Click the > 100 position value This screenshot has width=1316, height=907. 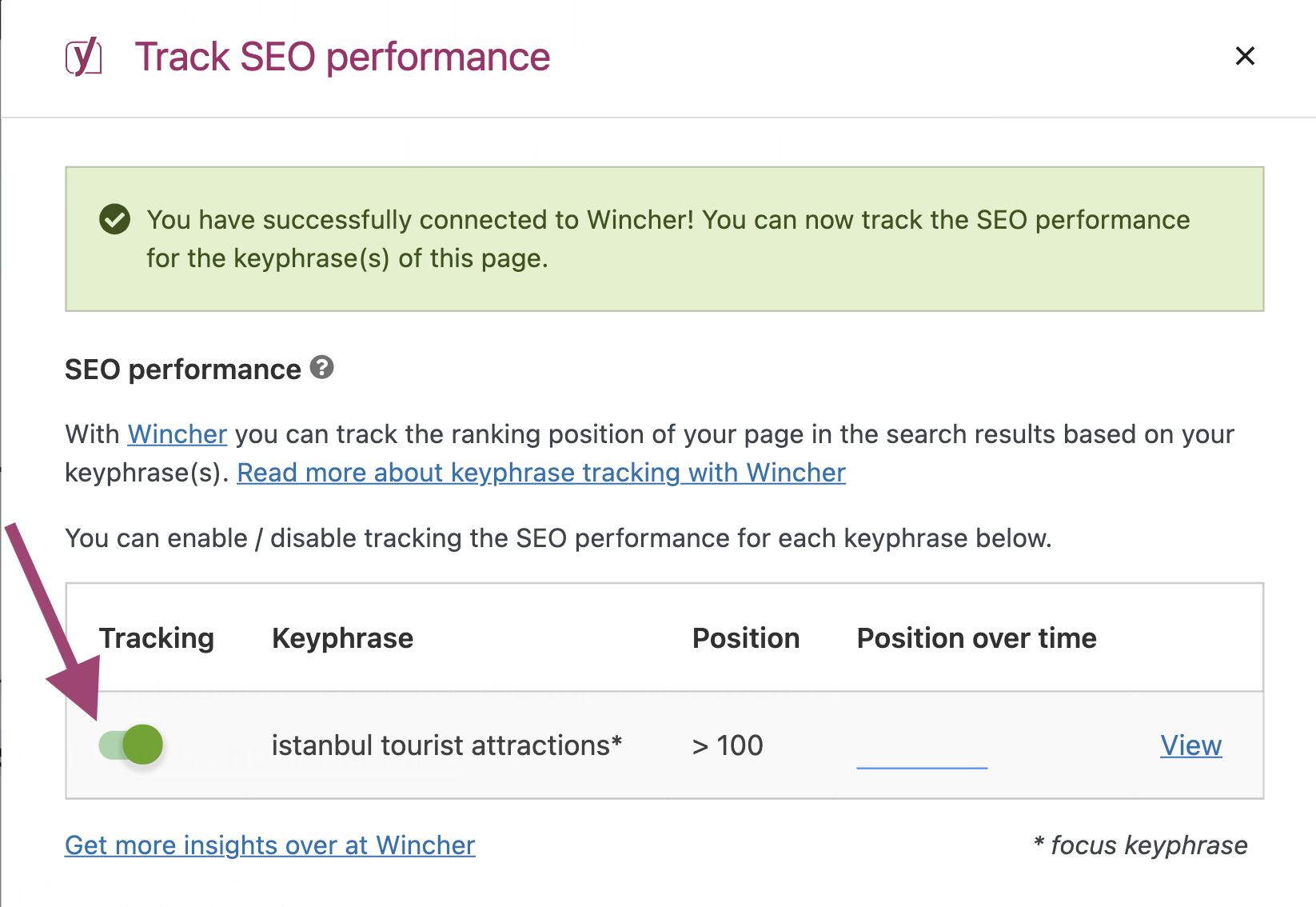coord(728,745)
